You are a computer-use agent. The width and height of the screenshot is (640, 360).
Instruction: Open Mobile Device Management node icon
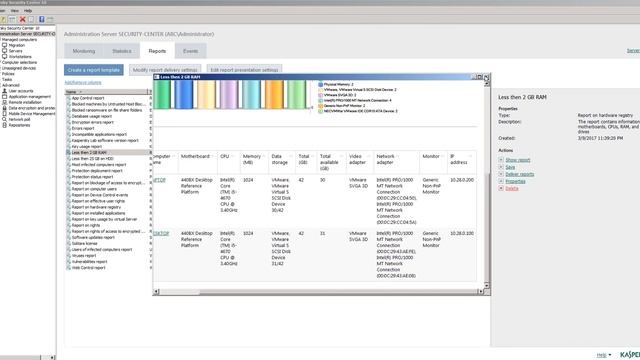(4, 114)
